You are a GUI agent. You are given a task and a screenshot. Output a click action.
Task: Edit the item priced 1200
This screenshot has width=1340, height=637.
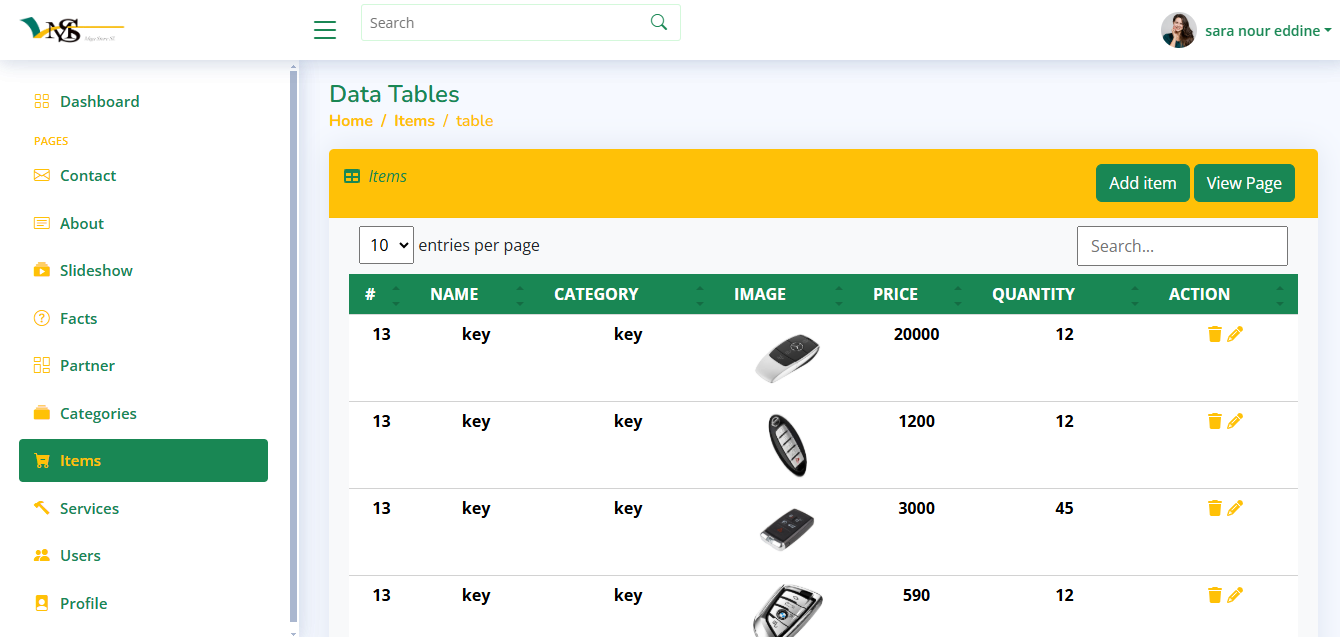tap(1235, 421)
